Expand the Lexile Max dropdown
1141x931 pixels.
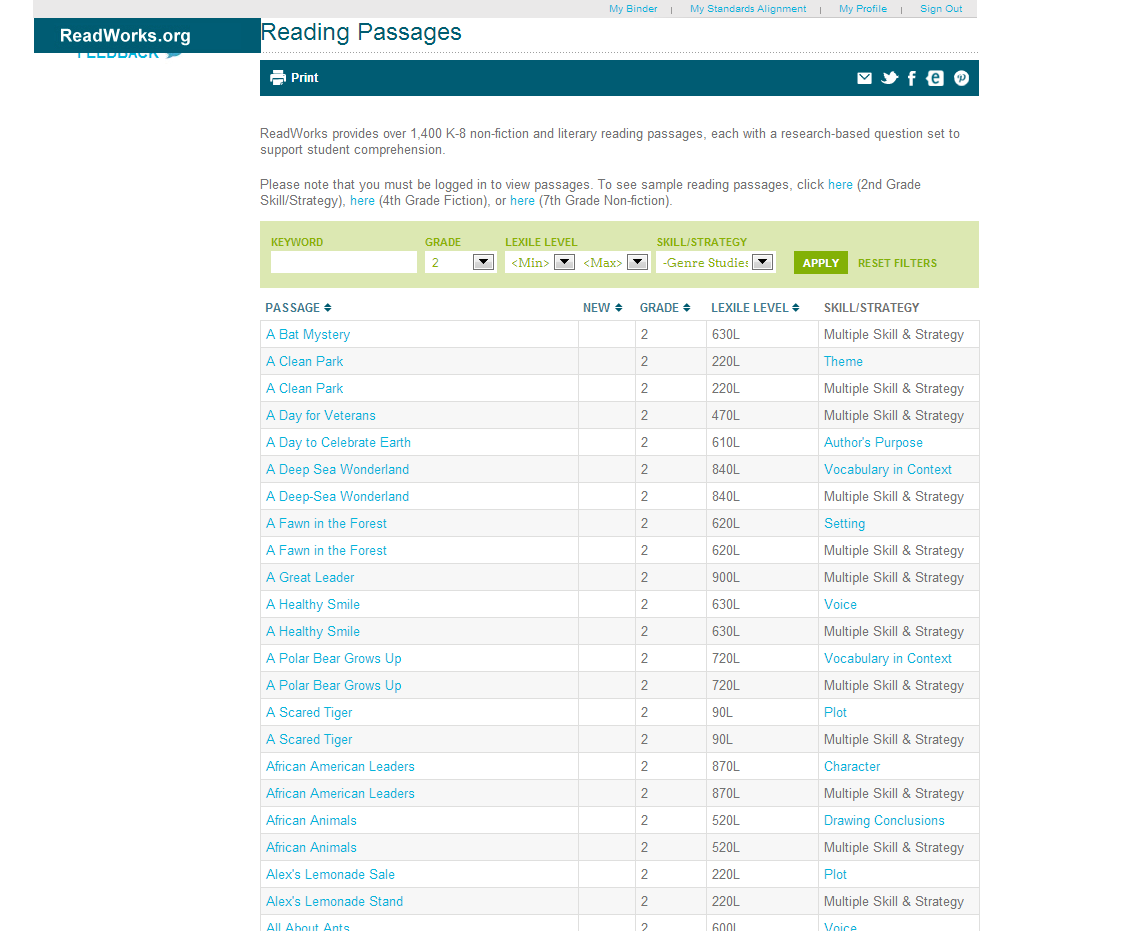click(638, 261)
